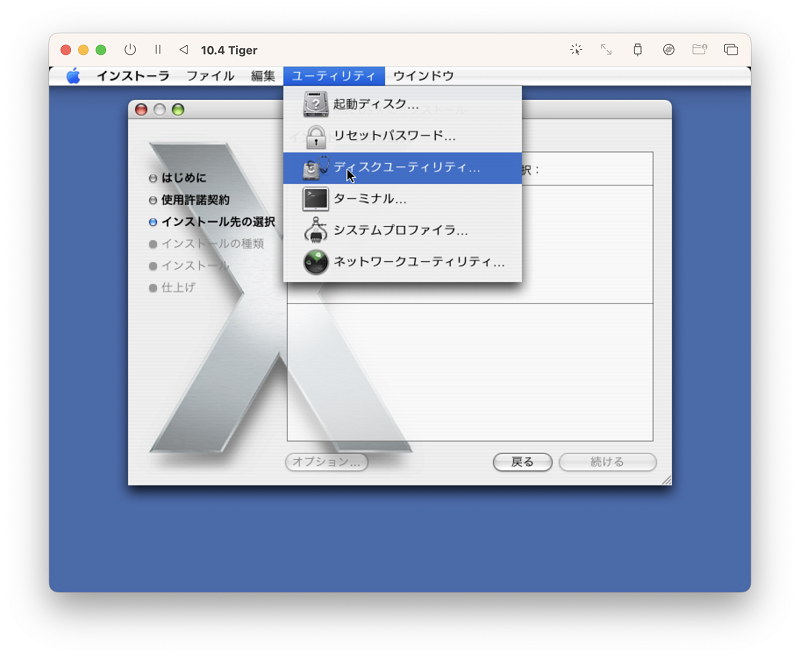Click the spinner activity icon in the VM toolbar

click(x=576, y=49)
